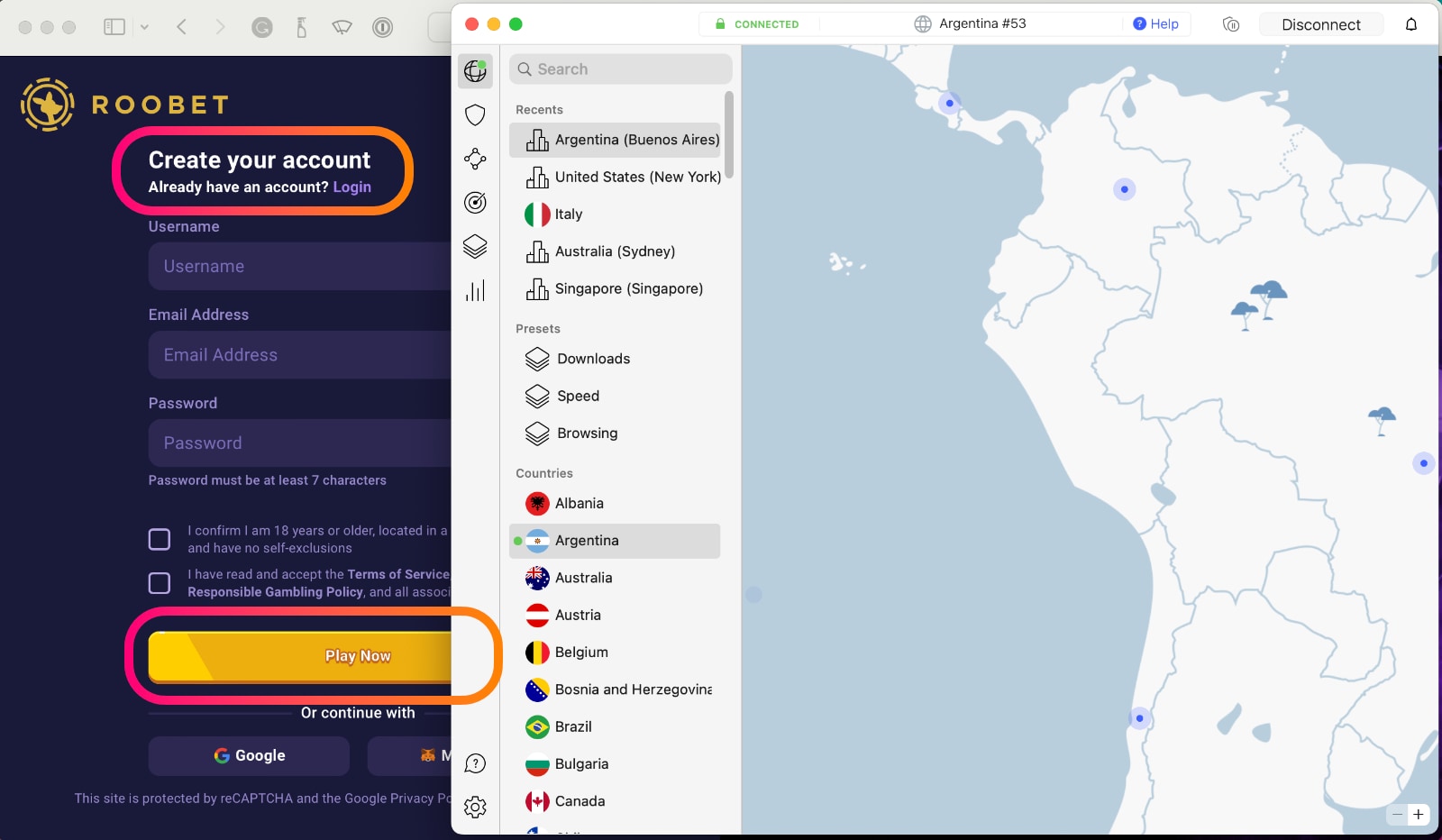Click the Brazil server dot at map edge
The image size is (1442, 840).
click(1424, 463)
